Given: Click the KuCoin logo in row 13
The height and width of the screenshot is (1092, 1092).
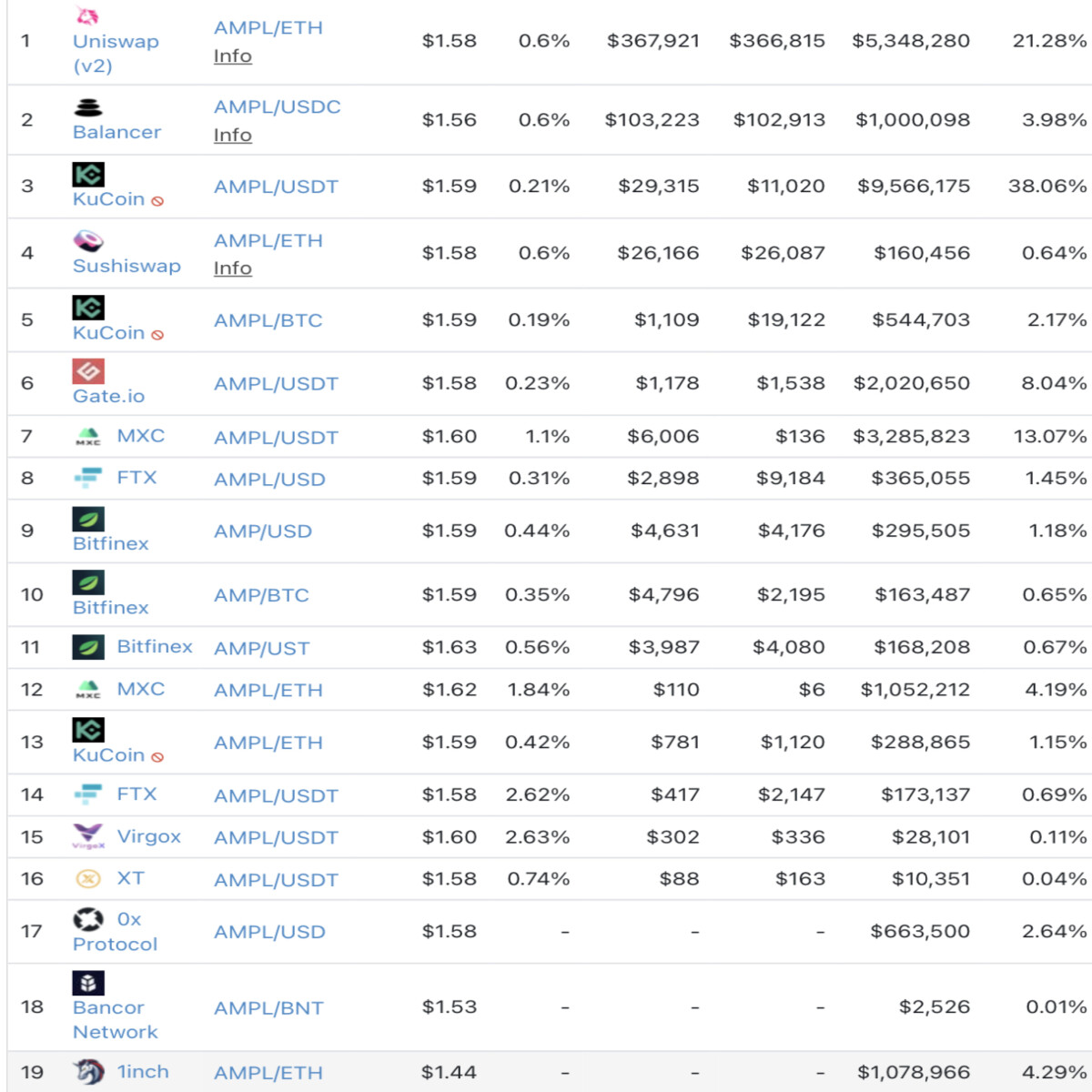Looking at the screenshot, I should coord(88,730).
